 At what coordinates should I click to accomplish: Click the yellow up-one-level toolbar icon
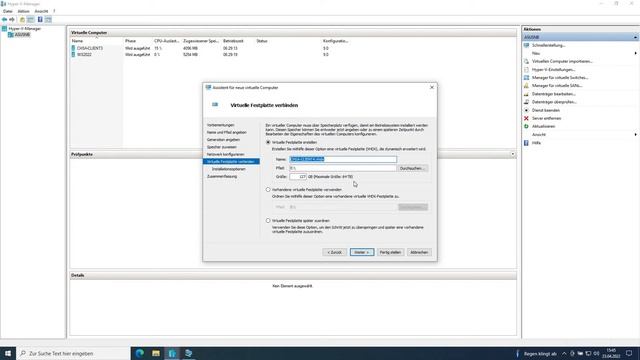(x=22, y=20)
